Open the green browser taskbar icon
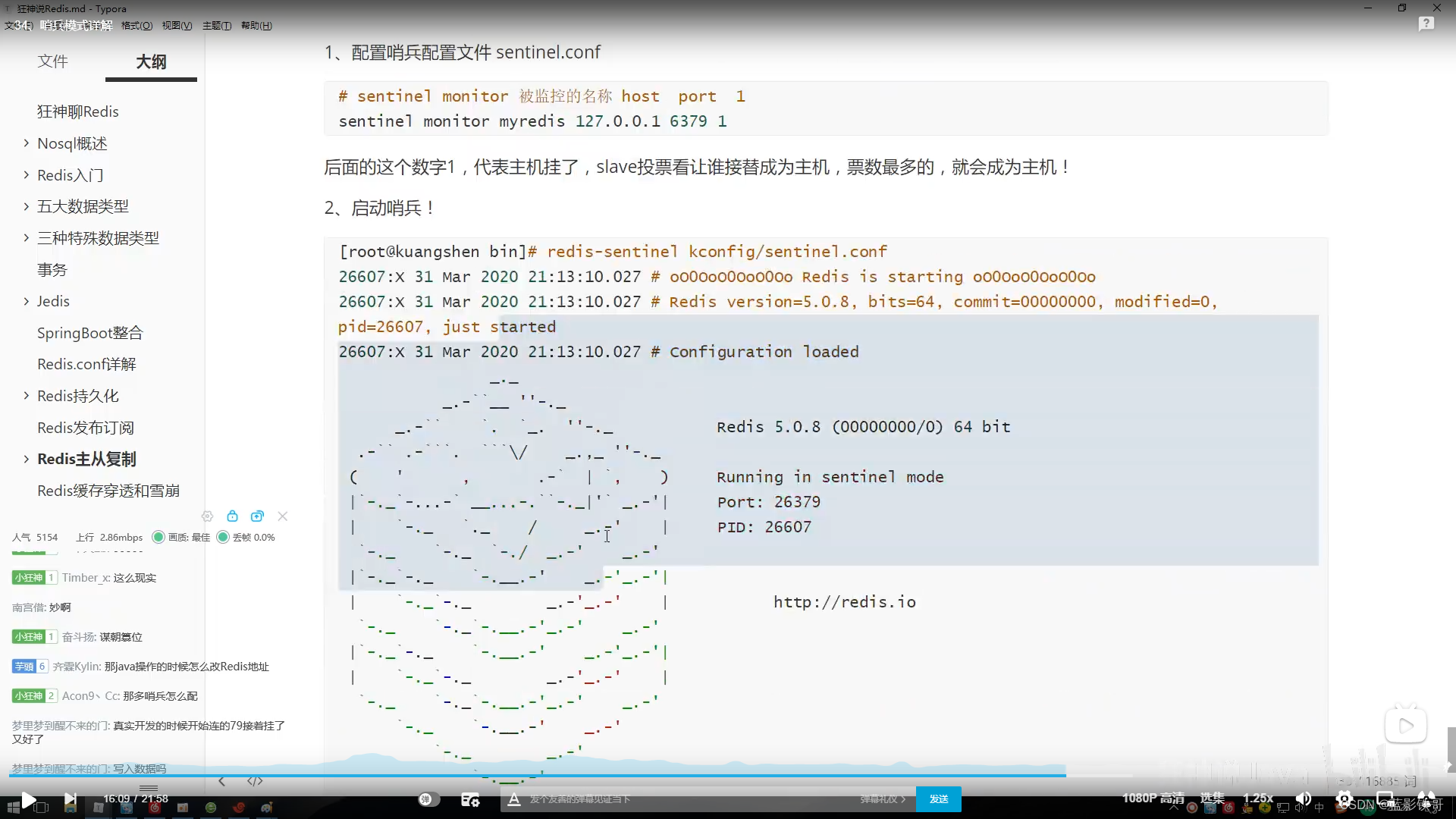 point(211,808)
